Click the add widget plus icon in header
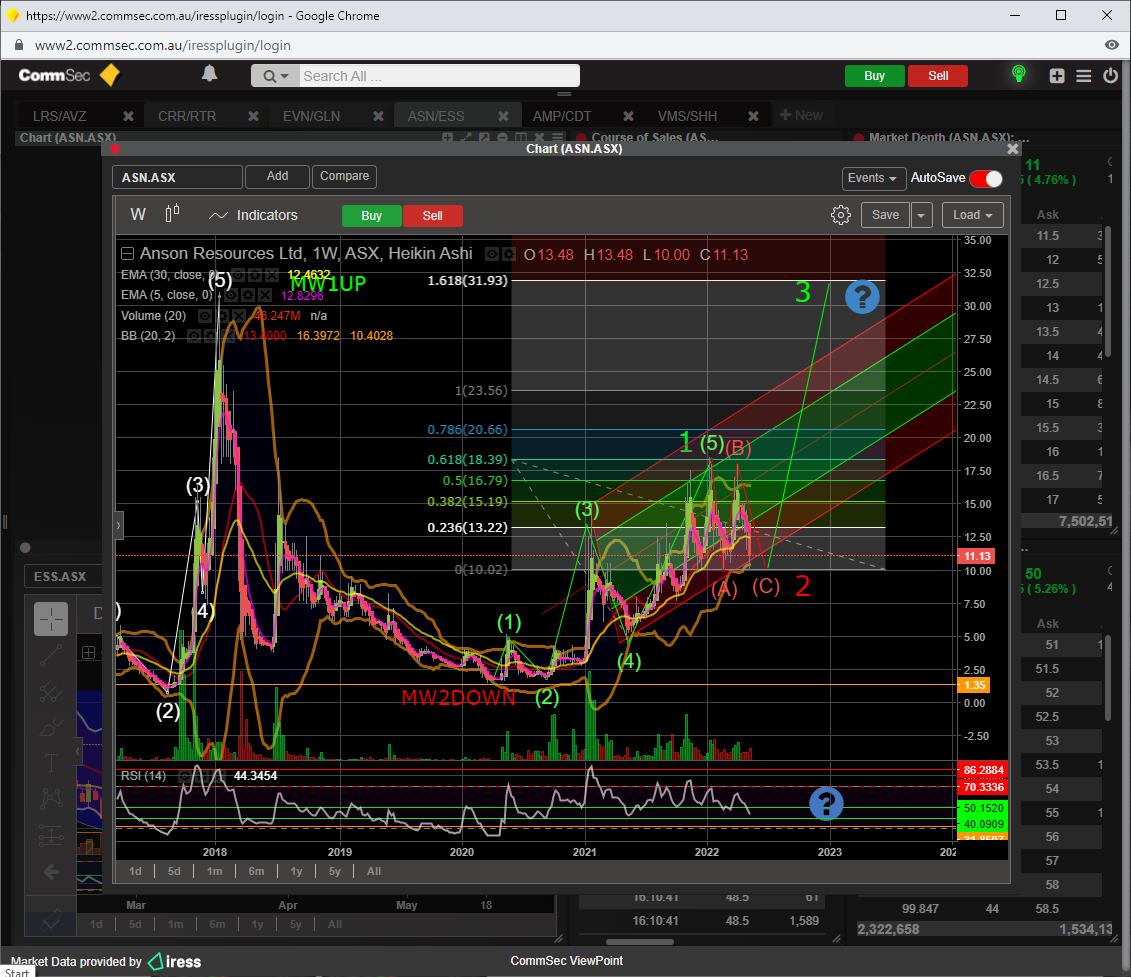 point(1057,76)
